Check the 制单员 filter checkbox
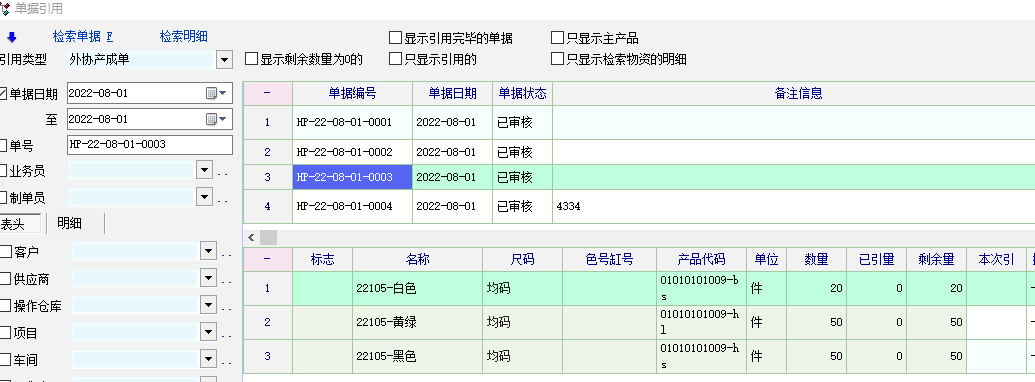Image resolution: width=1035 pixels, height=382 pixels. click(3, 197)
